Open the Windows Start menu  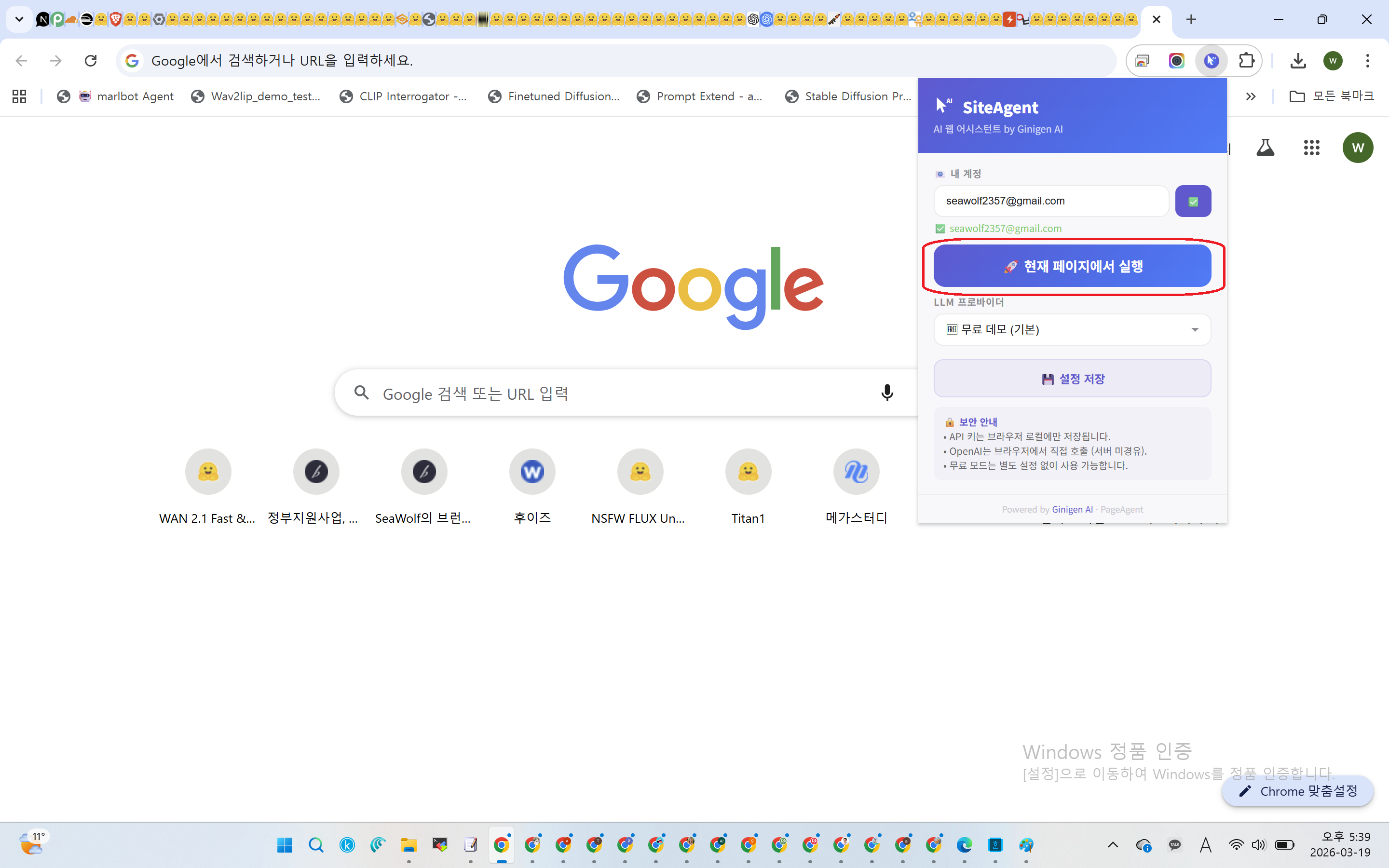pyautogui.click(x=284, y=844)
